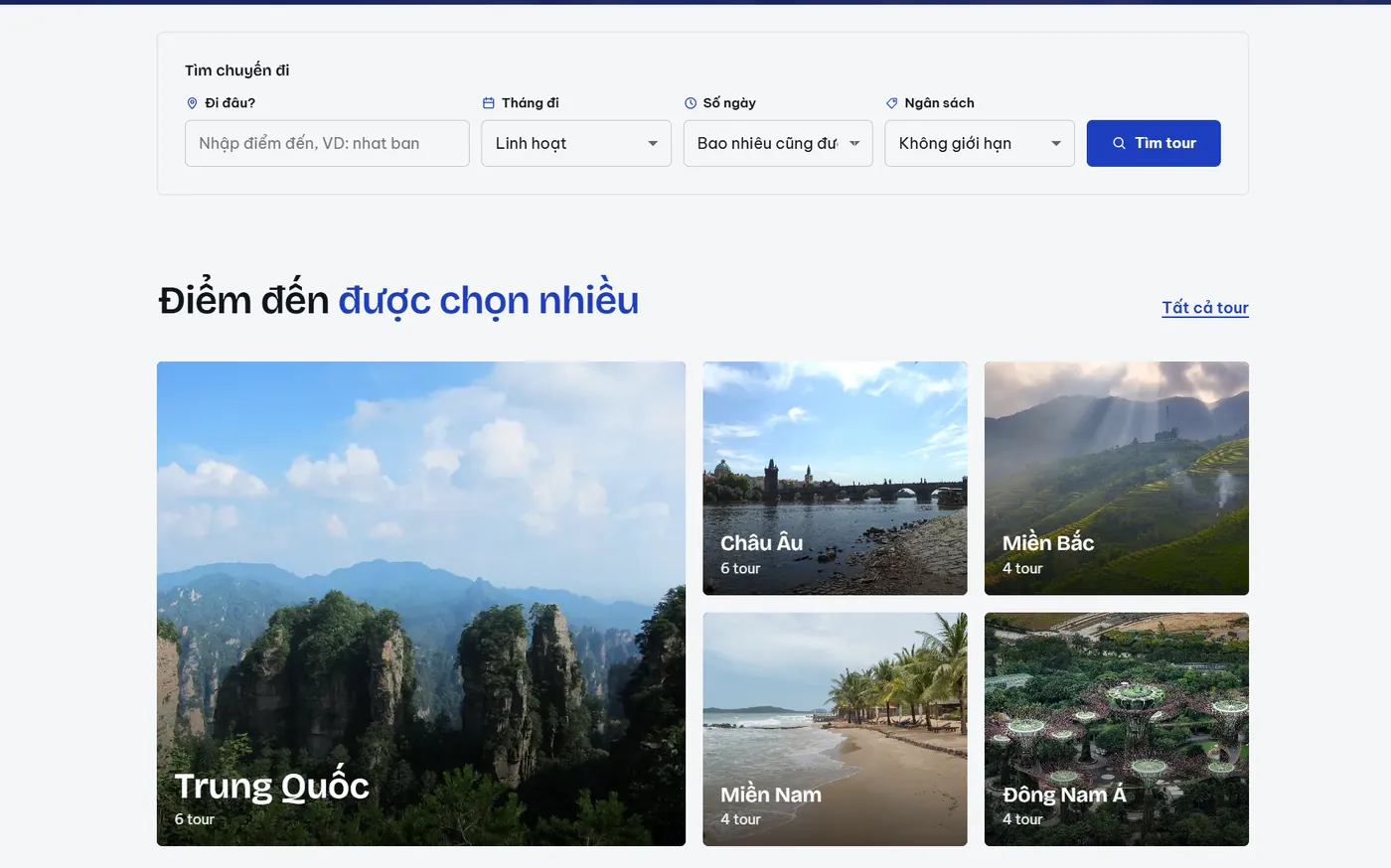The image size is (1391, 868).
Task: Click "4 tour" under Miền Nam
Action: pyautogui.click(x=740, y=819)
